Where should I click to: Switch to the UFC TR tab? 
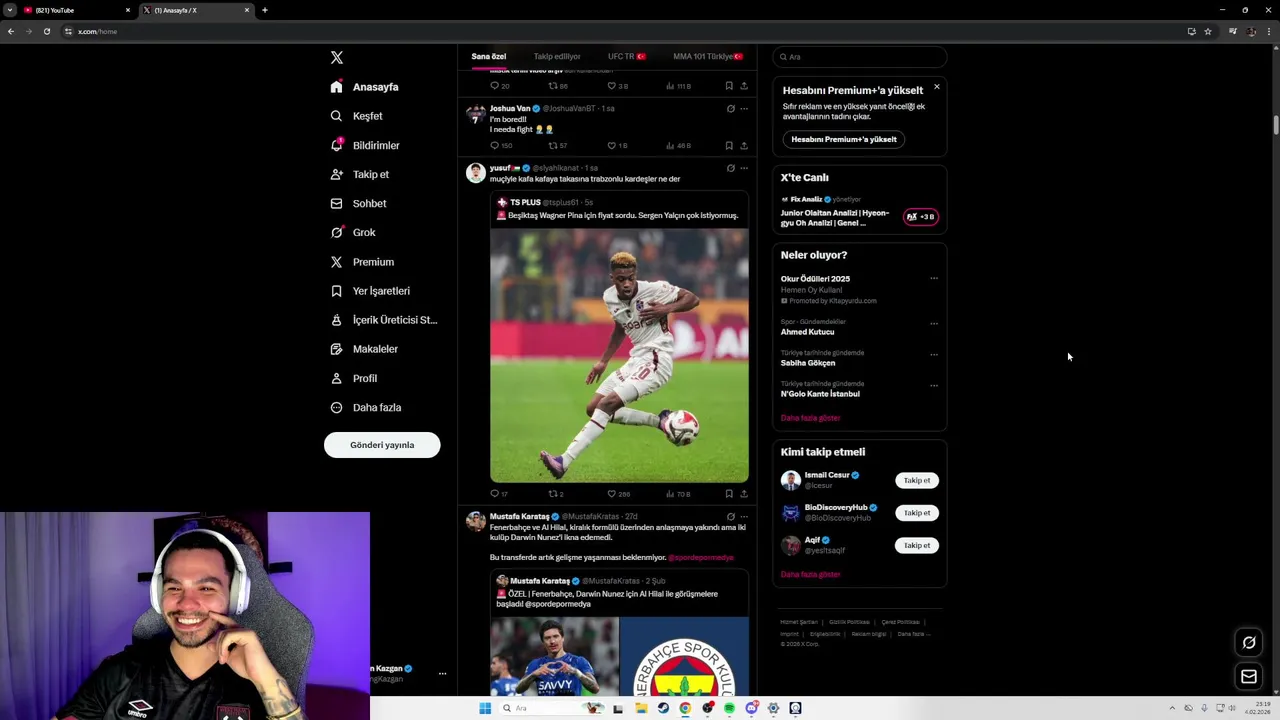click(627, 57)
